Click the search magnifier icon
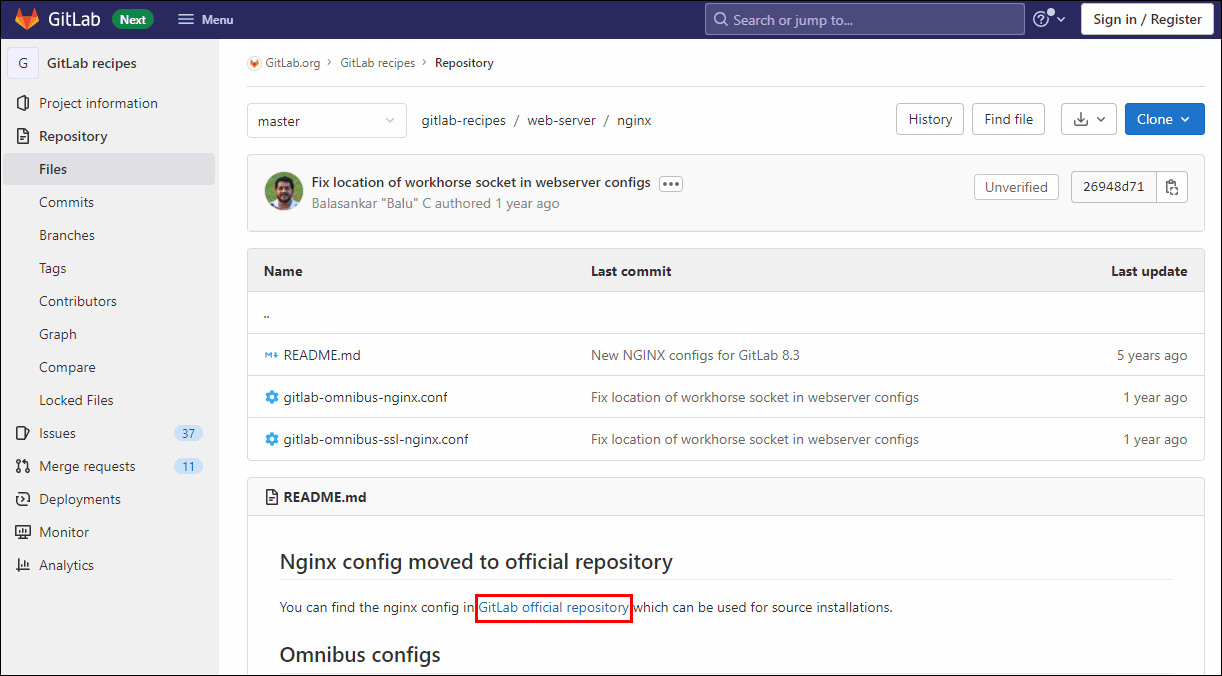 (x=721, y=19)
